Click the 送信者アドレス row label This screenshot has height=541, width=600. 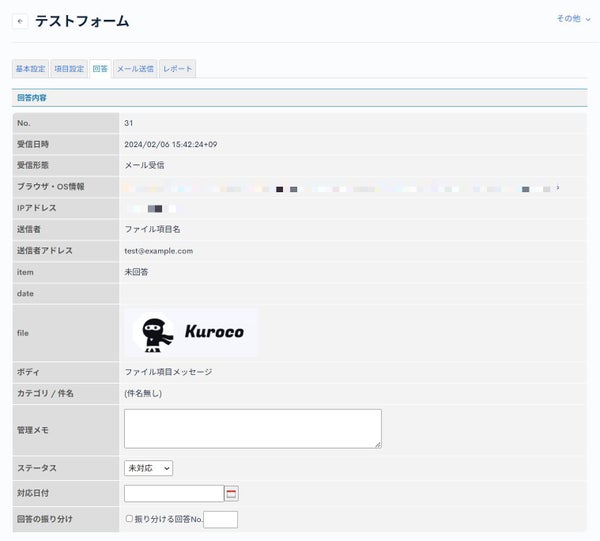44,251
